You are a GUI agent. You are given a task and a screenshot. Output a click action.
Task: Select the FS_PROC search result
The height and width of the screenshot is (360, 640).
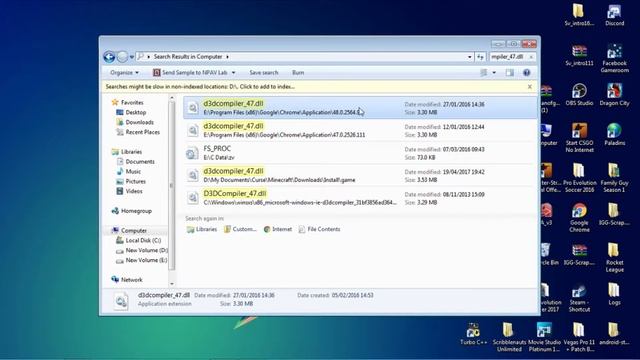point(360,153)
